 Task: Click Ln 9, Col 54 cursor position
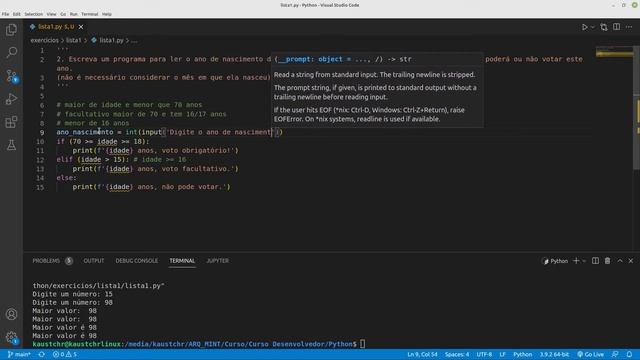point(422,354)
